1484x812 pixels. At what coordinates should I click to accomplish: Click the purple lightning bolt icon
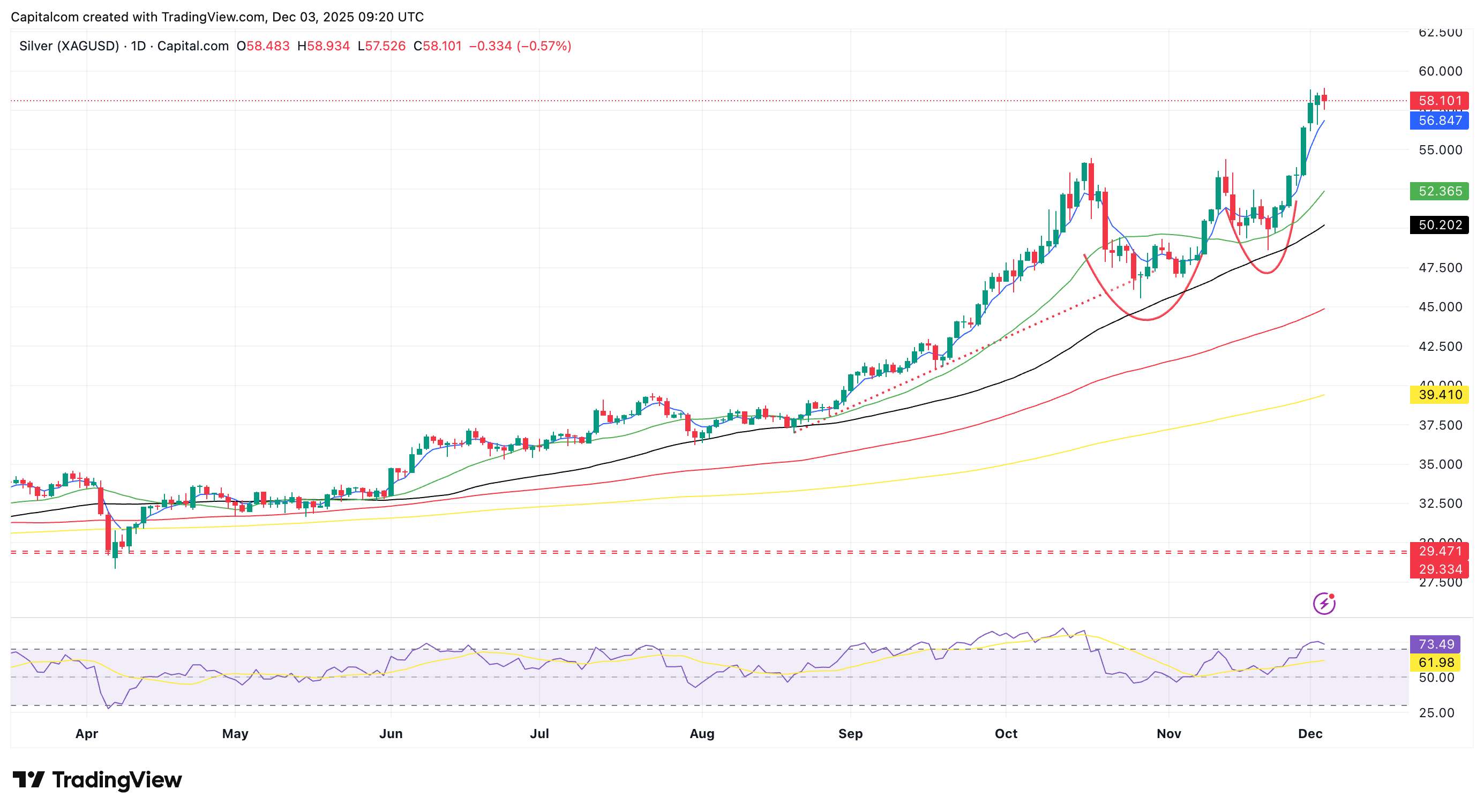(1323, 604)
